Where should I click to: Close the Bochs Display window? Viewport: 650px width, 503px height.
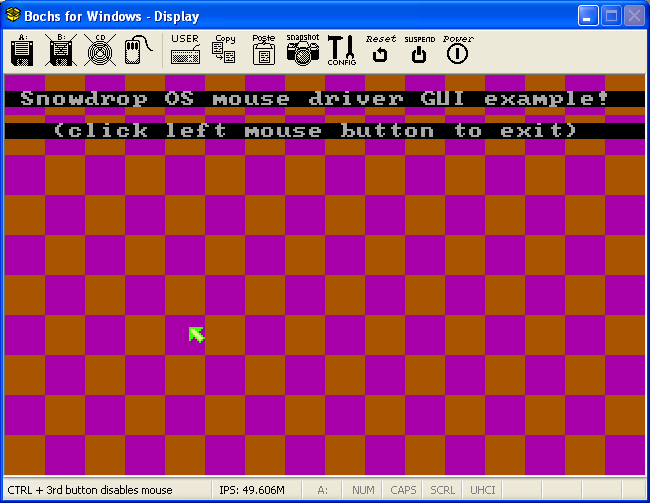point(634,16)
